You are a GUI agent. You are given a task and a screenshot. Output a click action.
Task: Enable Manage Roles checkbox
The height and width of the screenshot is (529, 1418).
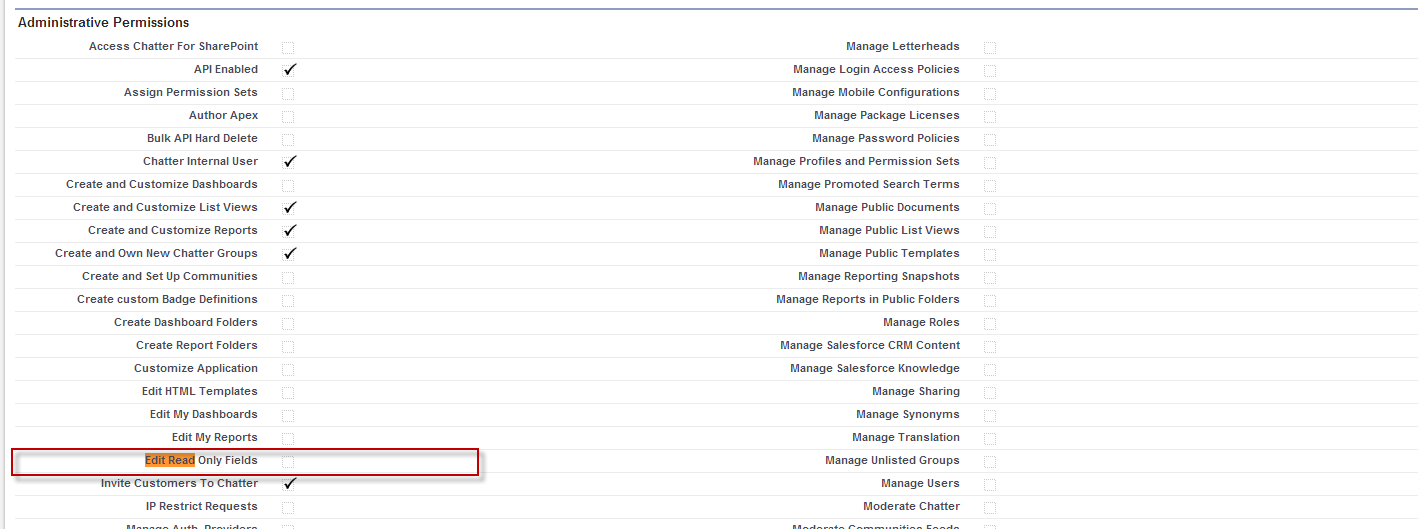click(990, 323)
